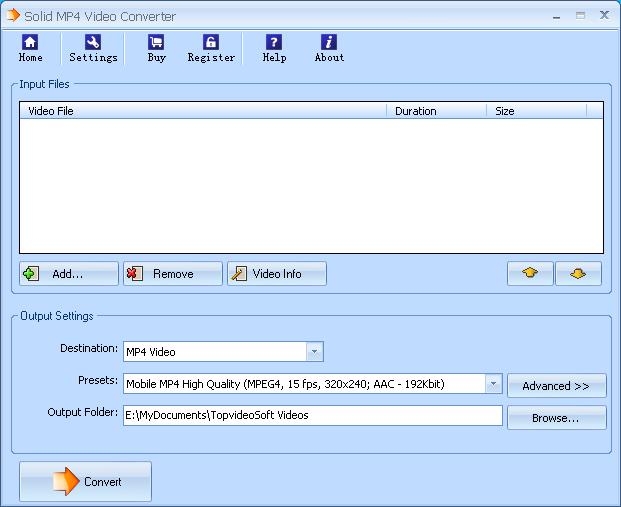
Task: Show the About info icon
Action: pos(329,42)
